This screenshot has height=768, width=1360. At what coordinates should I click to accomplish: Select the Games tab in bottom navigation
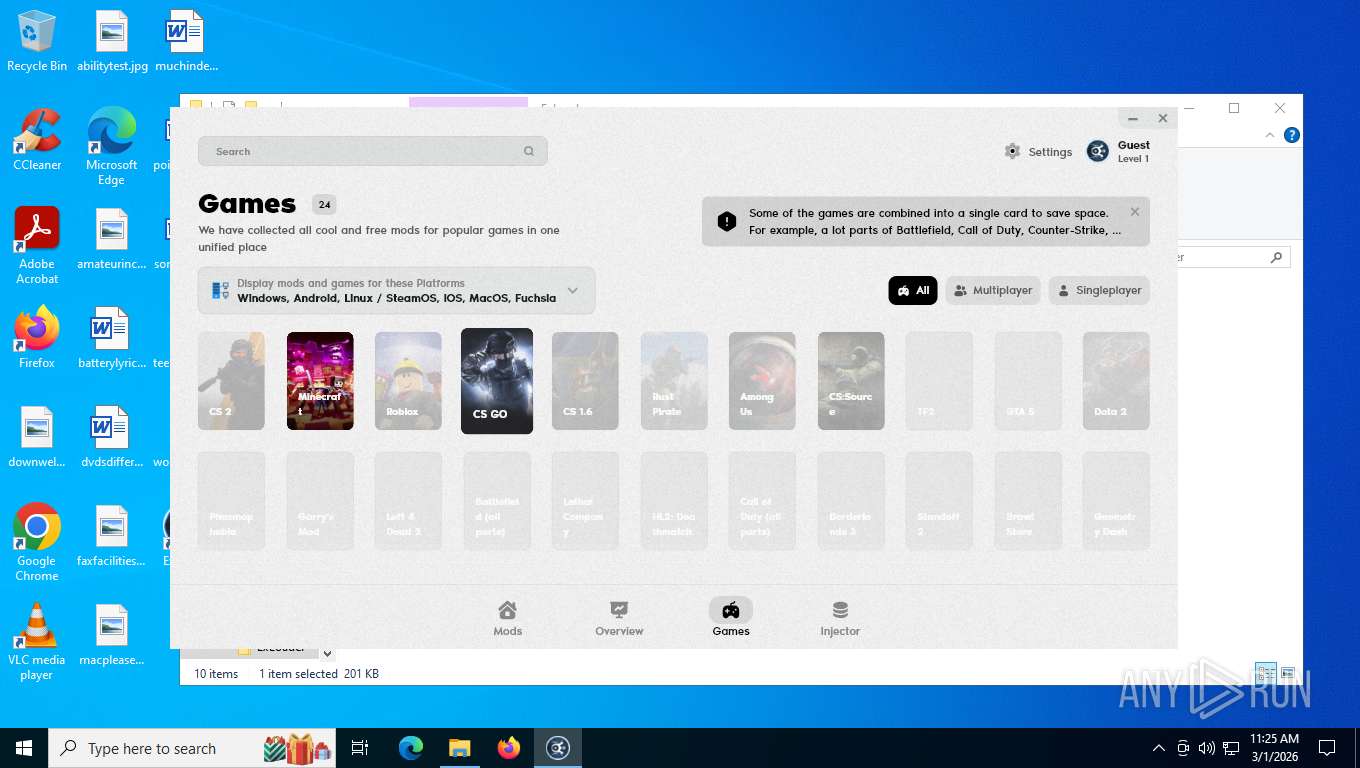click(731, 618)
